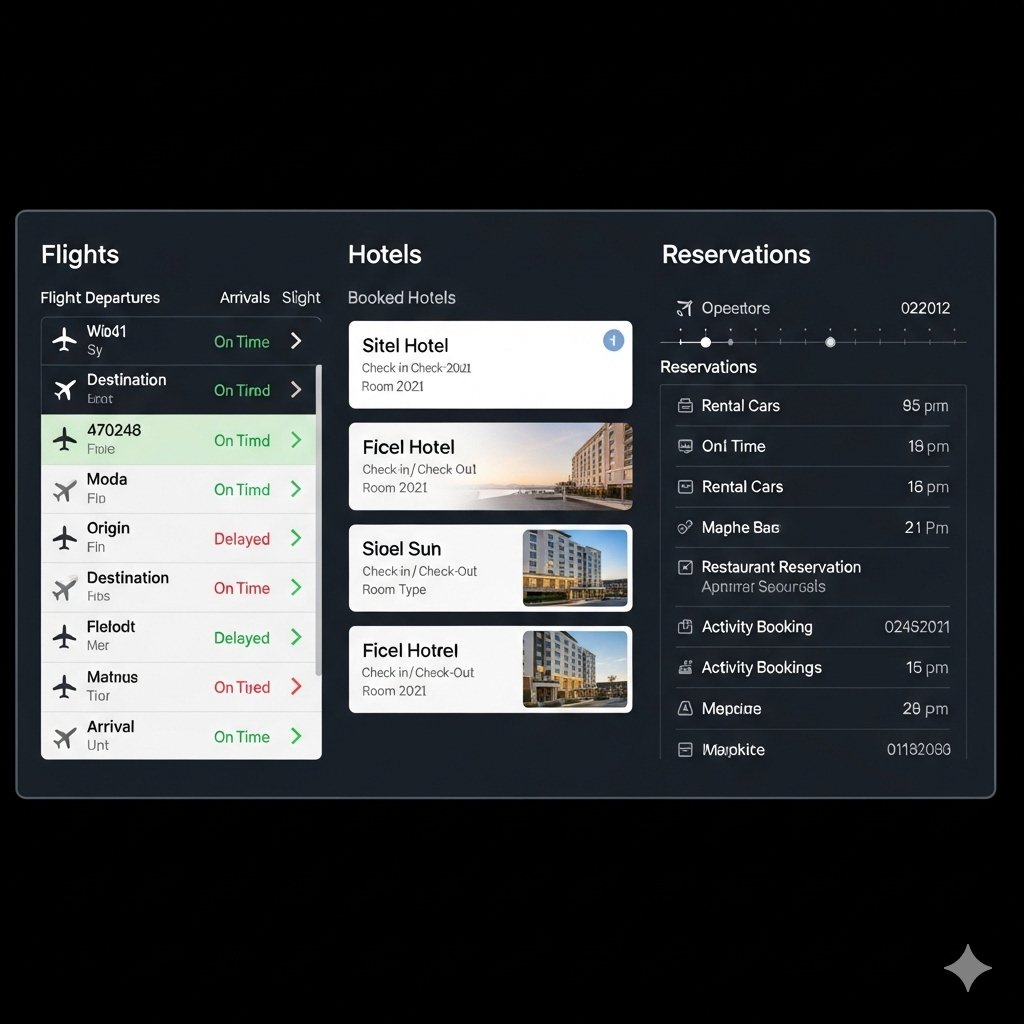The height and width of the screenshot is (1024, 1024).
Task: Click the Maıpkite calendar icon
Action: pos(685,749)
